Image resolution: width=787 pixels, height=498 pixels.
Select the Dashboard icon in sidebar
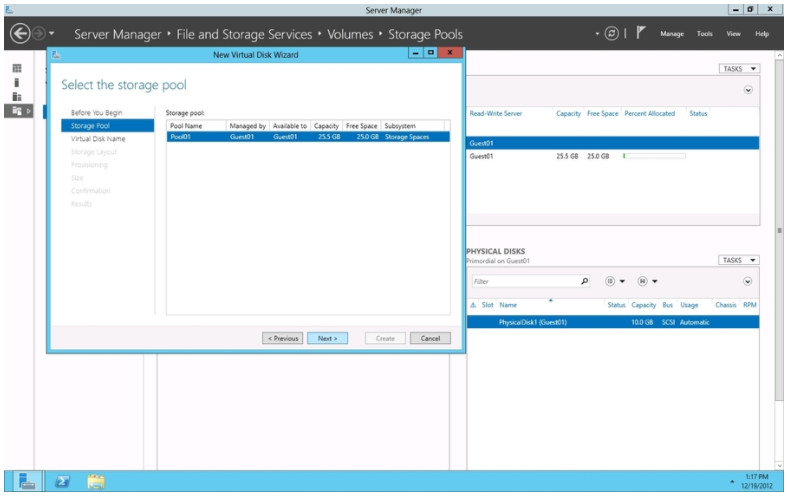(x=17, y=68)
